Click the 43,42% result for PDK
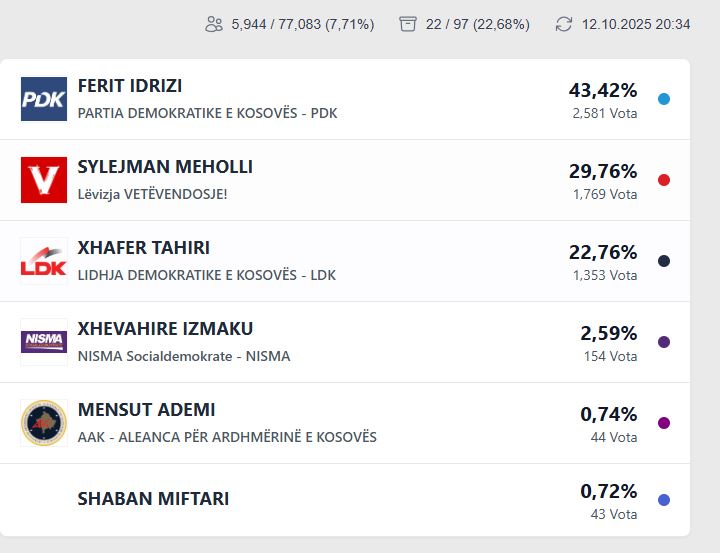This screenshot has height=553, width=720. (x=603, y=90)
